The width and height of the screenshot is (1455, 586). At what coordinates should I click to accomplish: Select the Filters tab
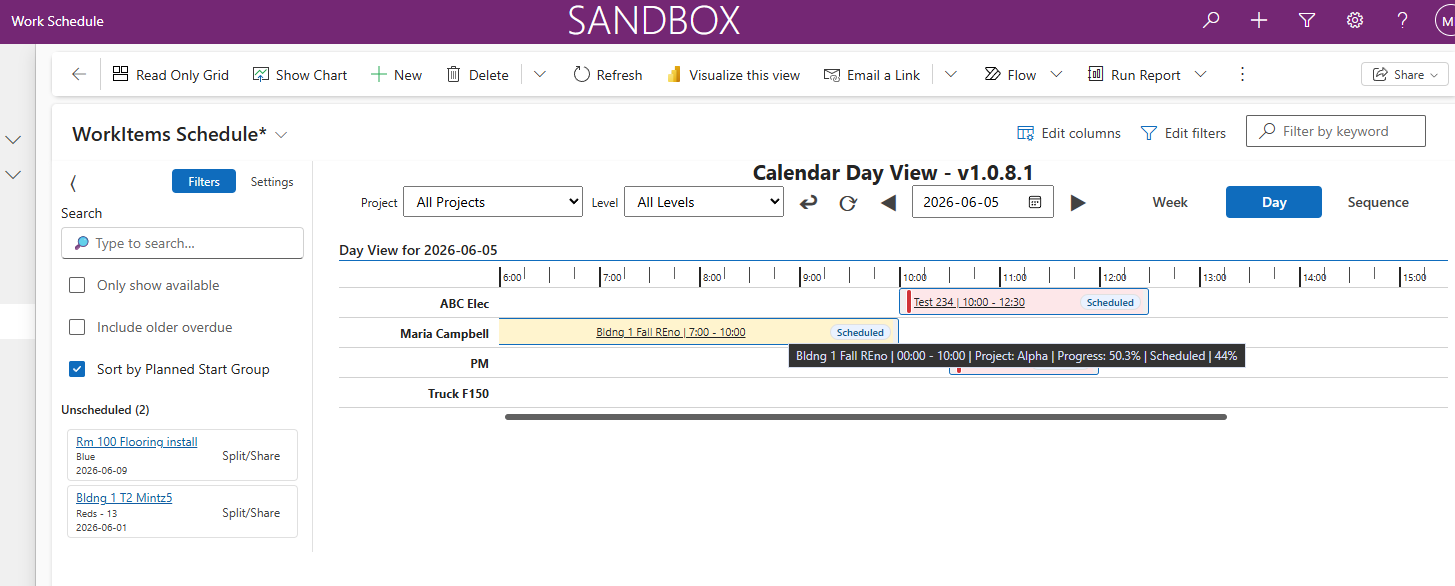click(204, 182)
